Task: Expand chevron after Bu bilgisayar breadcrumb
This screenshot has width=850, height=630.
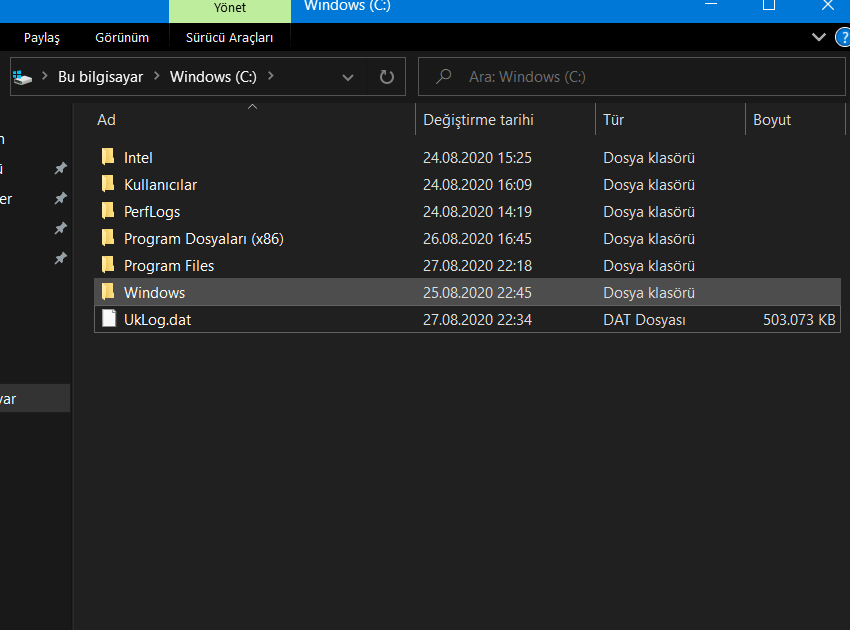Action: 157,76
